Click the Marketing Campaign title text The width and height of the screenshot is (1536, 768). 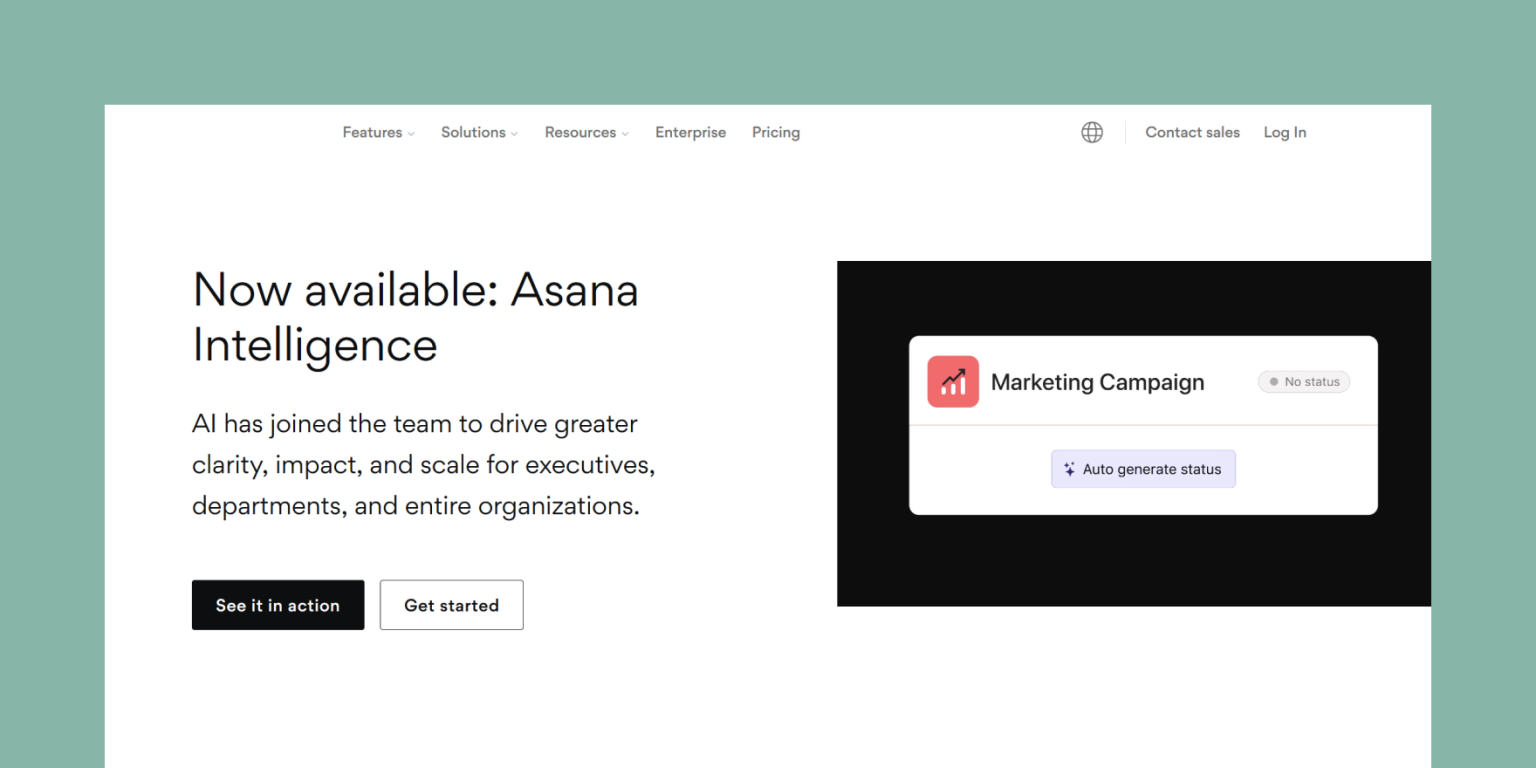click(1097, 381)
